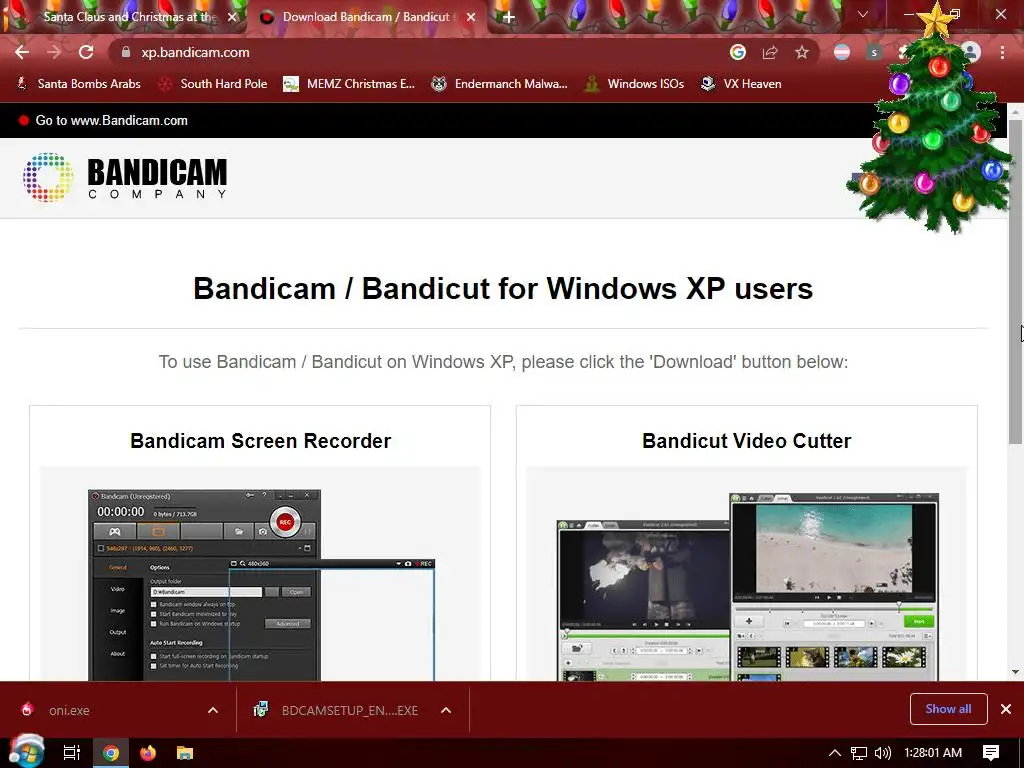Open File Explorer from the taskbar

tap(185, 753)
